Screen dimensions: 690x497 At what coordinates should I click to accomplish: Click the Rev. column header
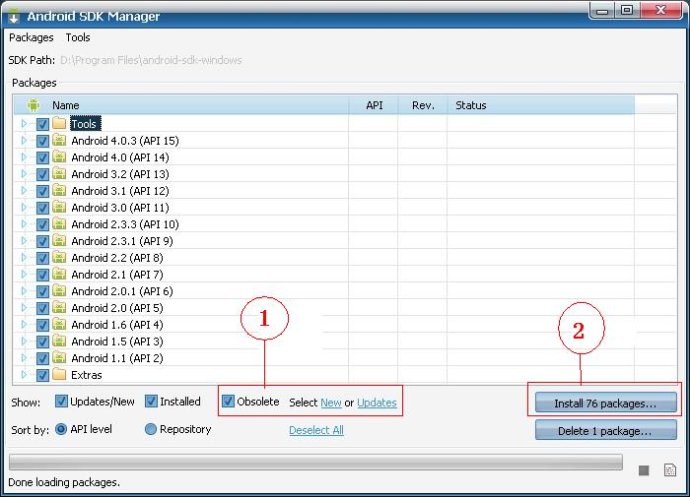click(423, 105)
